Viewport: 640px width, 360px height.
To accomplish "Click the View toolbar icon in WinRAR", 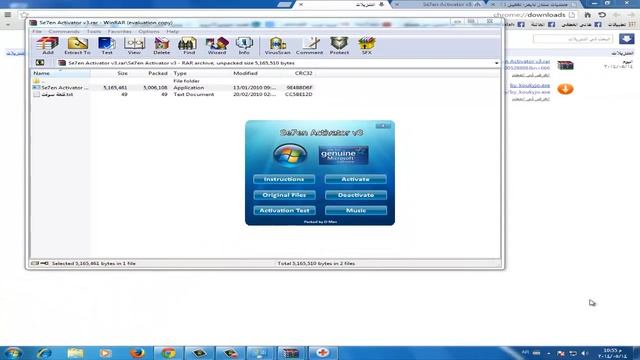I will coord(134,45).
